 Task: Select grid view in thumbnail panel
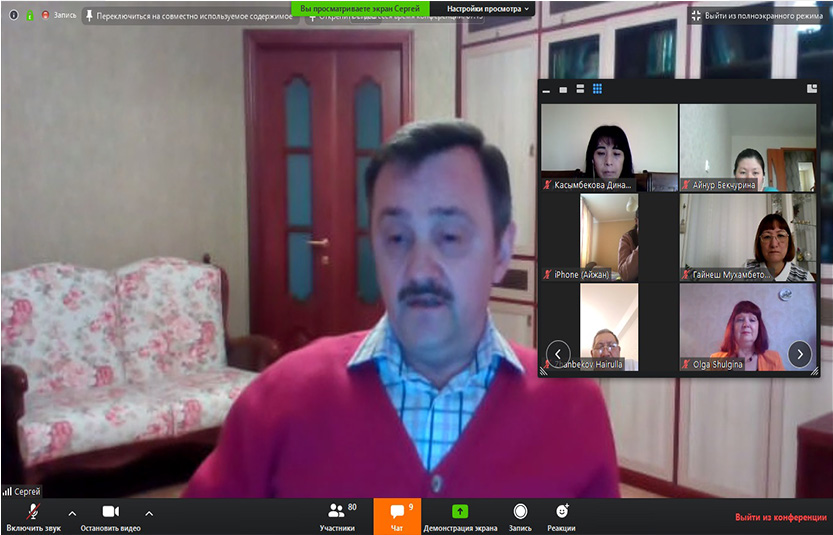[x=597, y=89]
